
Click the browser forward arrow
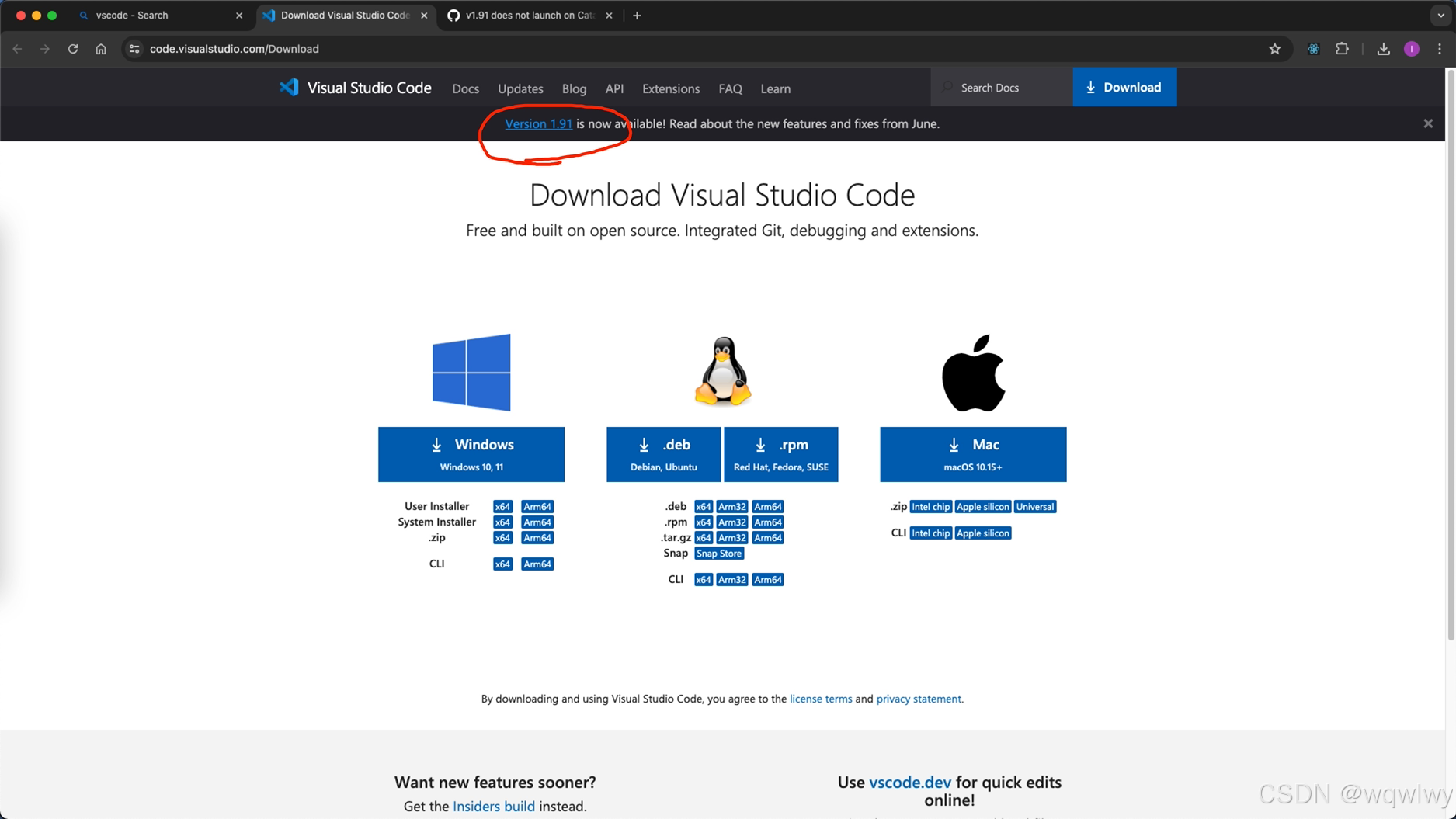(45, 49)
